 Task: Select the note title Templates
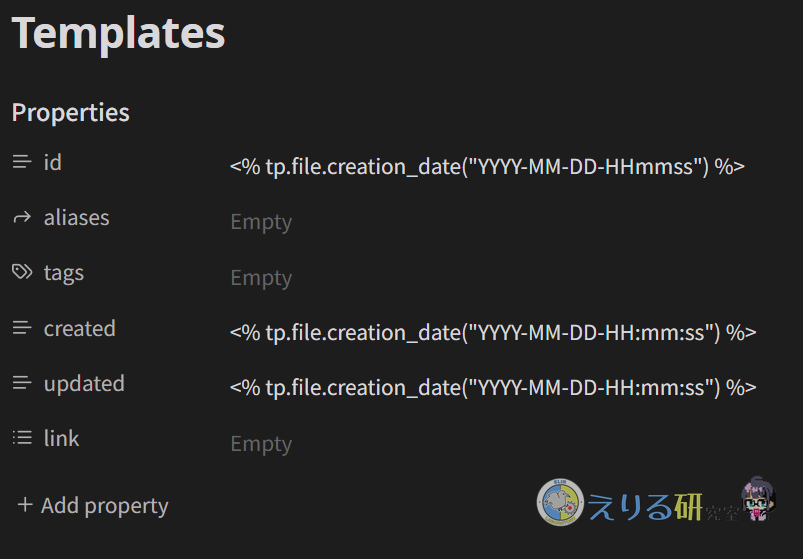pyautogui.click(x=118, y=32)
